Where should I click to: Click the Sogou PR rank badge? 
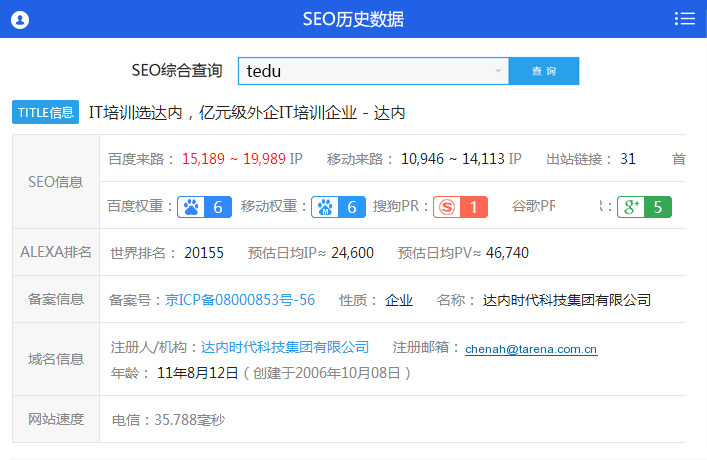460,207
